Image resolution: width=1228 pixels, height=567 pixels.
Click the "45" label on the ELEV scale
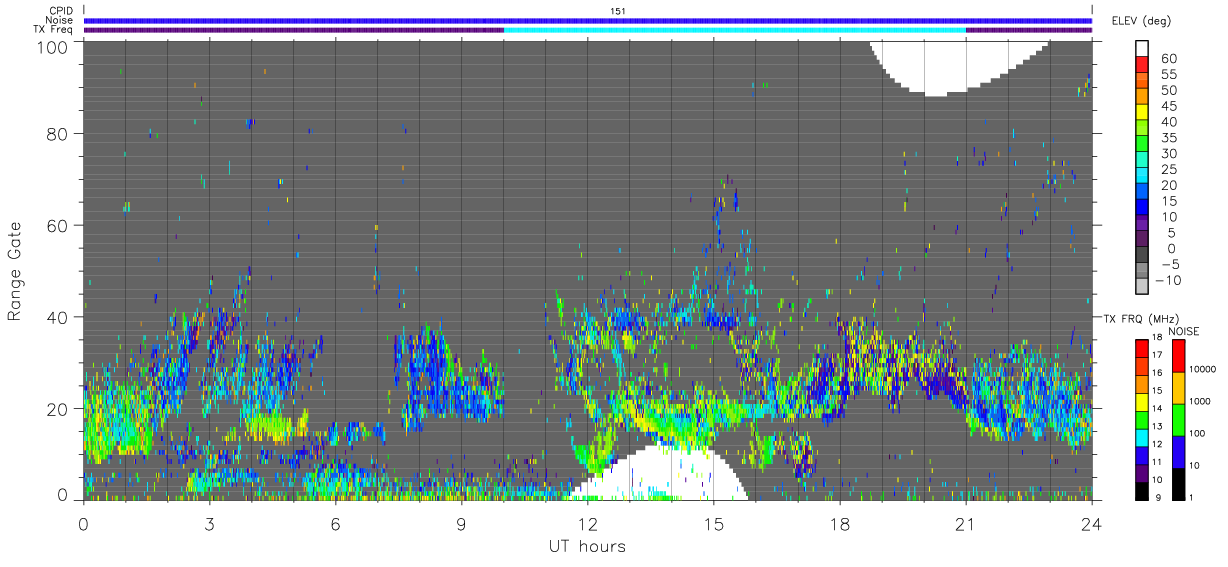click(x=1169, y=106)
